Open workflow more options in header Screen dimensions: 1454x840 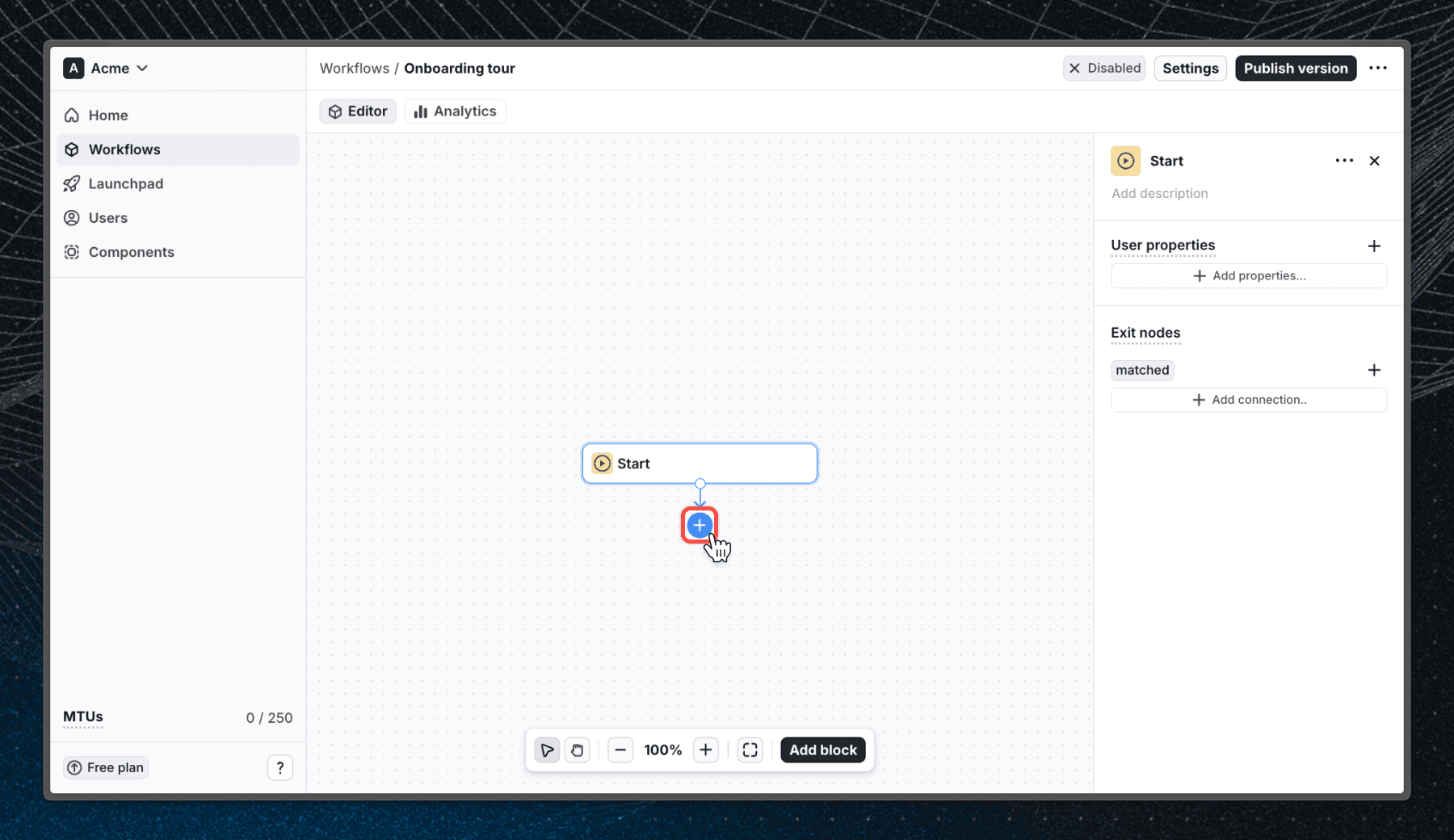1378,69
